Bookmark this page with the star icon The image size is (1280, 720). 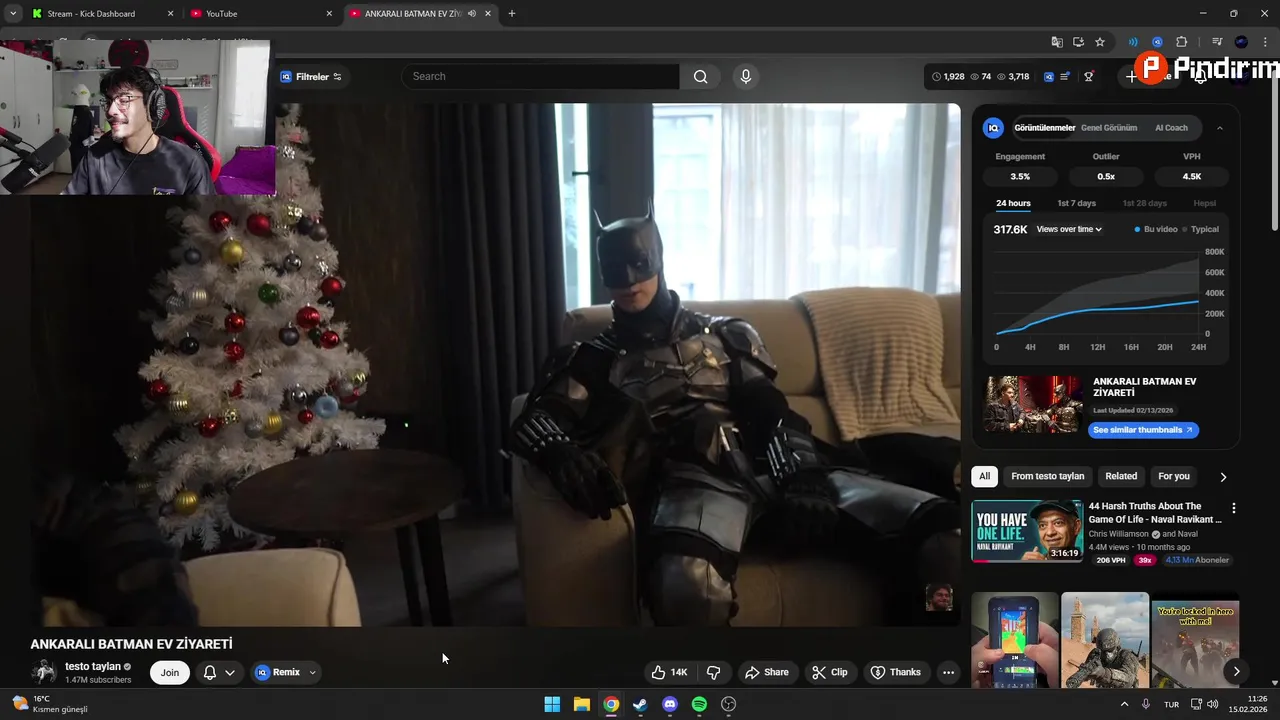[x=1100, y=42]
